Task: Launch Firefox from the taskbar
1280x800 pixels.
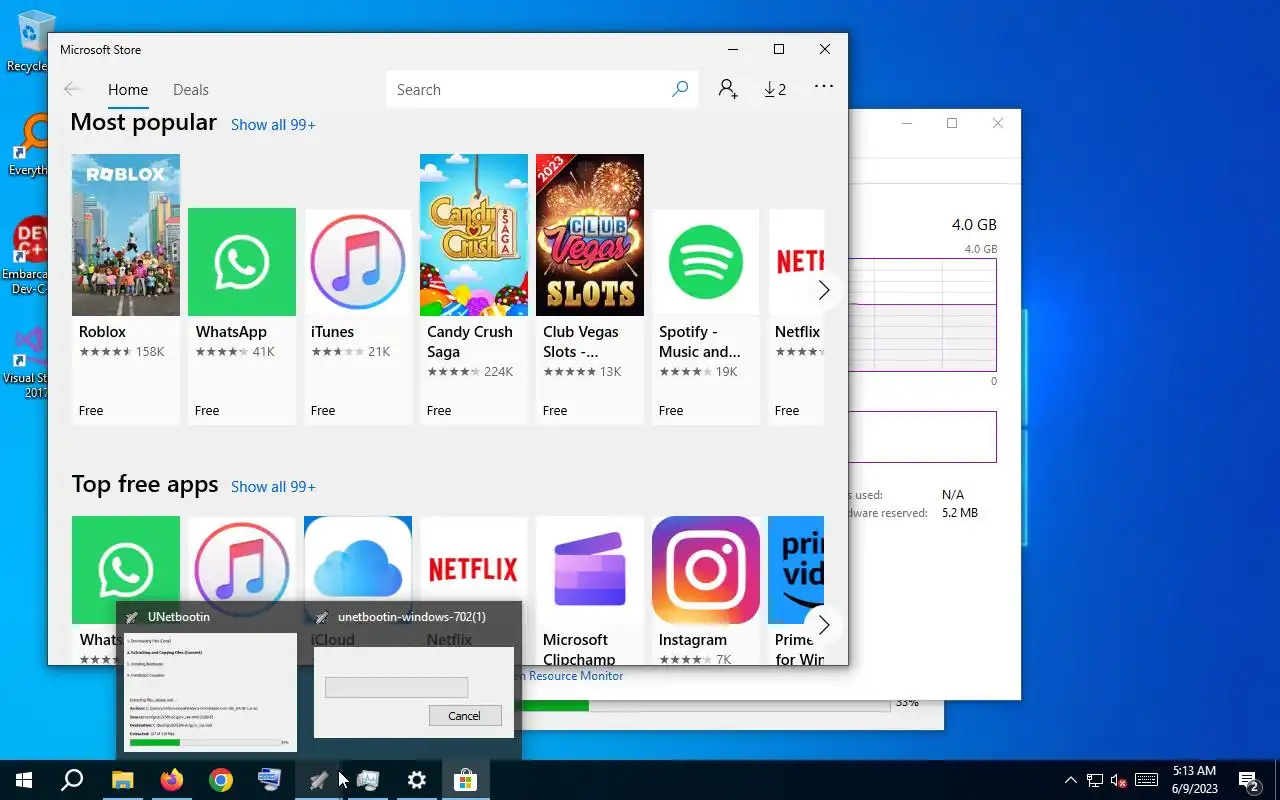Action: coord(172,780)
